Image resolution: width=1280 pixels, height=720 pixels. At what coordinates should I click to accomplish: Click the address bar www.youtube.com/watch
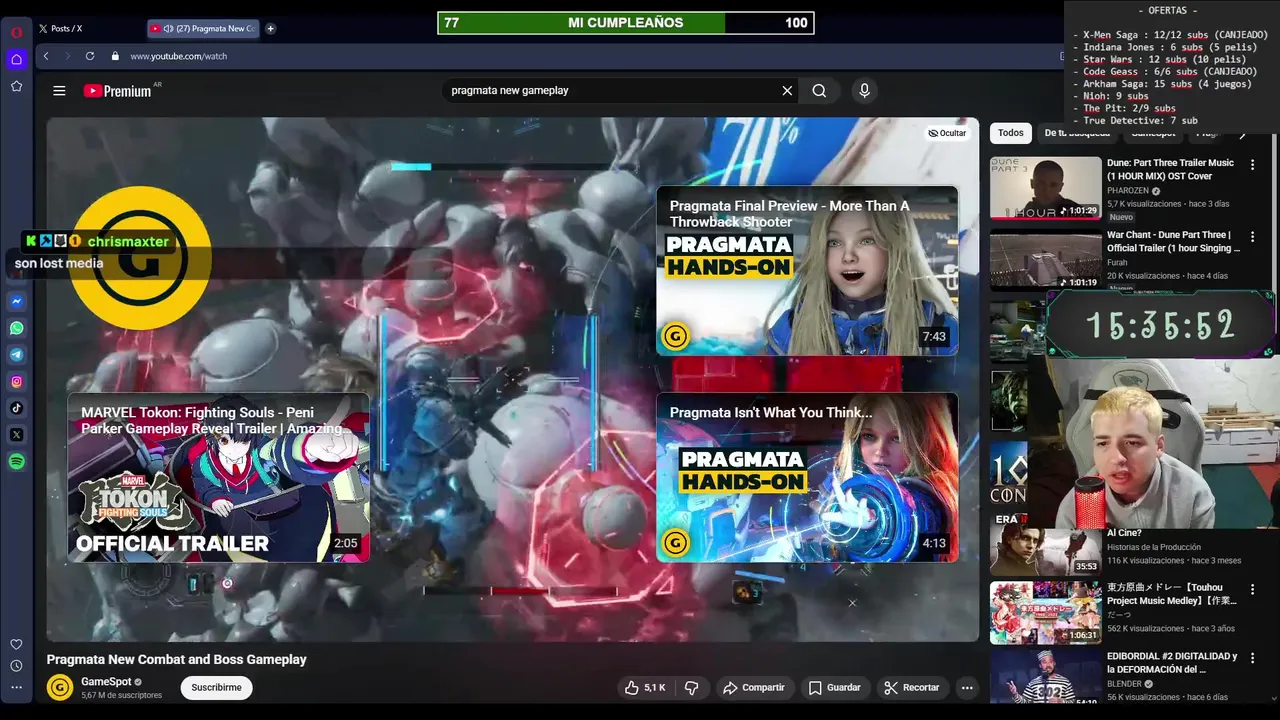(178, 56)
